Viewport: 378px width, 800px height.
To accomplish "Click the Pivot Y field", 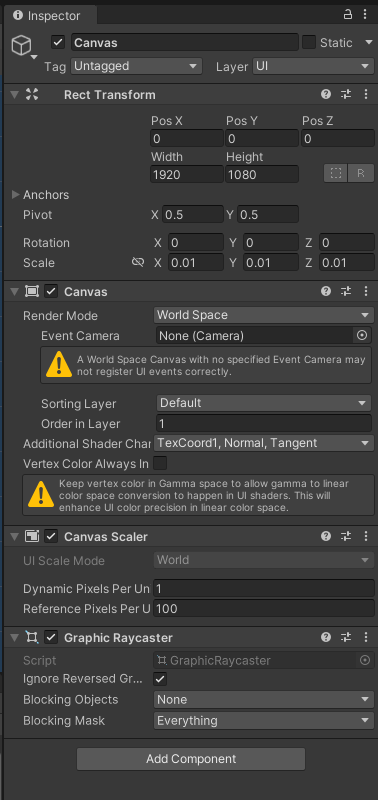I will point(268,214).
